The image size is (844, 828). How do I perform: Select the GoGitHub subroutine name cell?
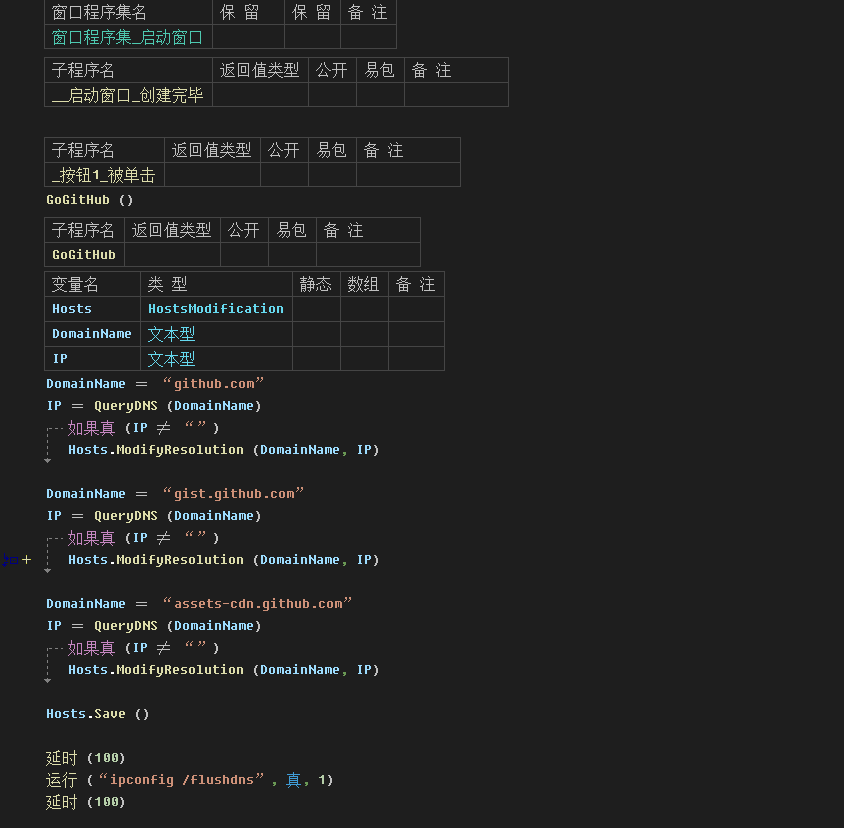(x=84, y=255)
